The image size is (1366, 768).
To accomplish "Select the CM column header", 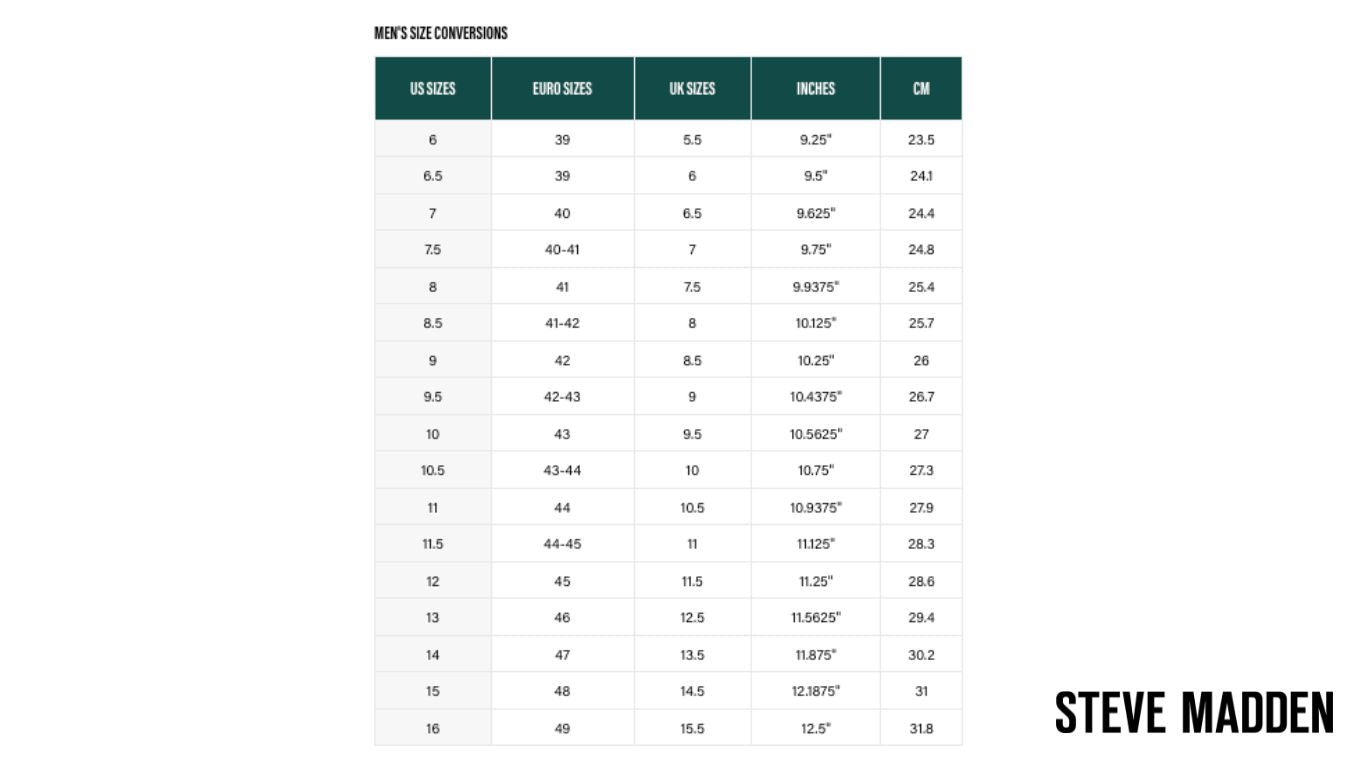I will 921,88.
